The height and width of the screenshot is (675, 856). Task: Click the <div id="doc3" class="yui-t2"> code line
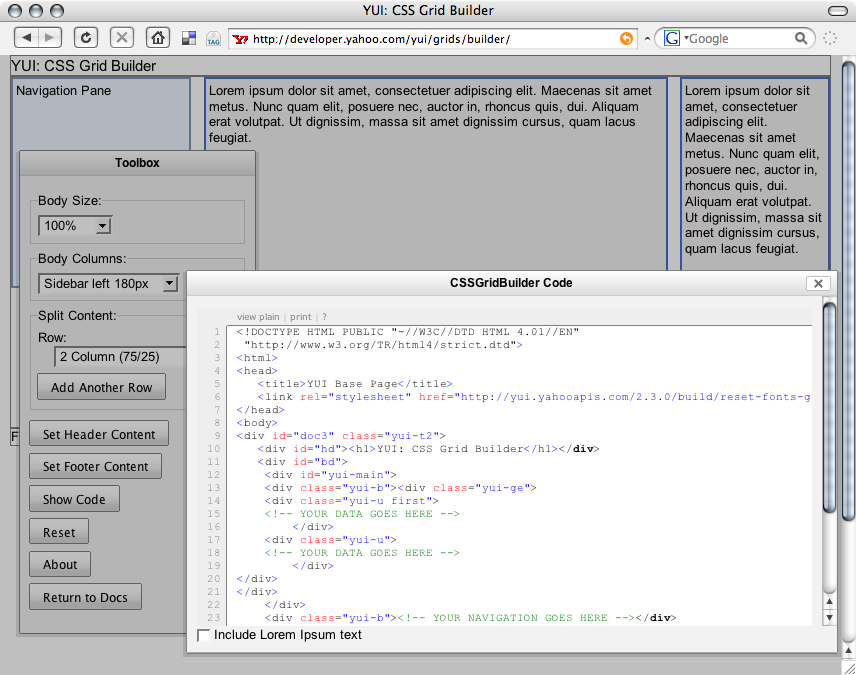click(x=341, y=436)
